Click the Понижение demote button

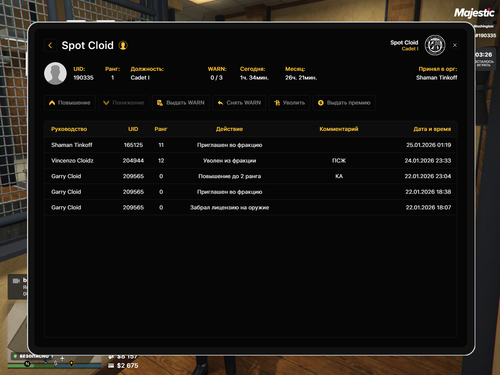(124, 103)
